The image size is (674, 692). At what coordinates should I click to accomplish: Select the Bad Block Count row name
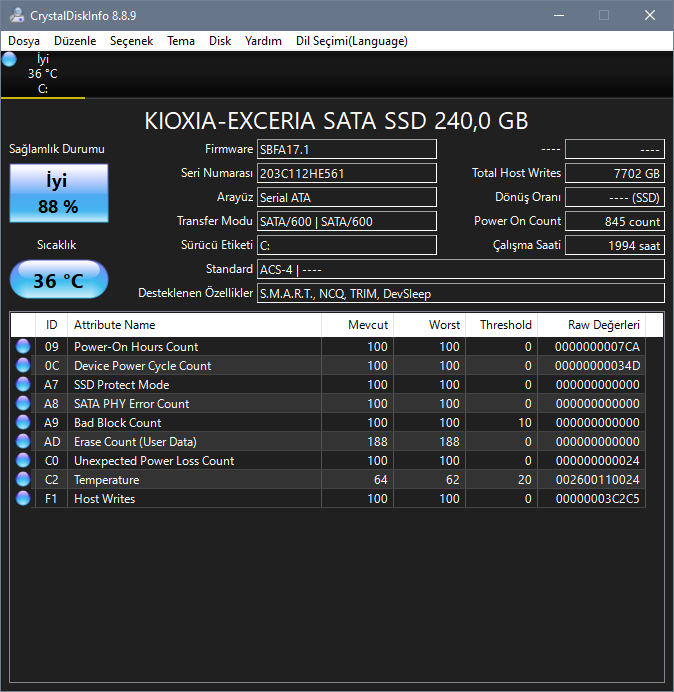click(x=117, y=423)
